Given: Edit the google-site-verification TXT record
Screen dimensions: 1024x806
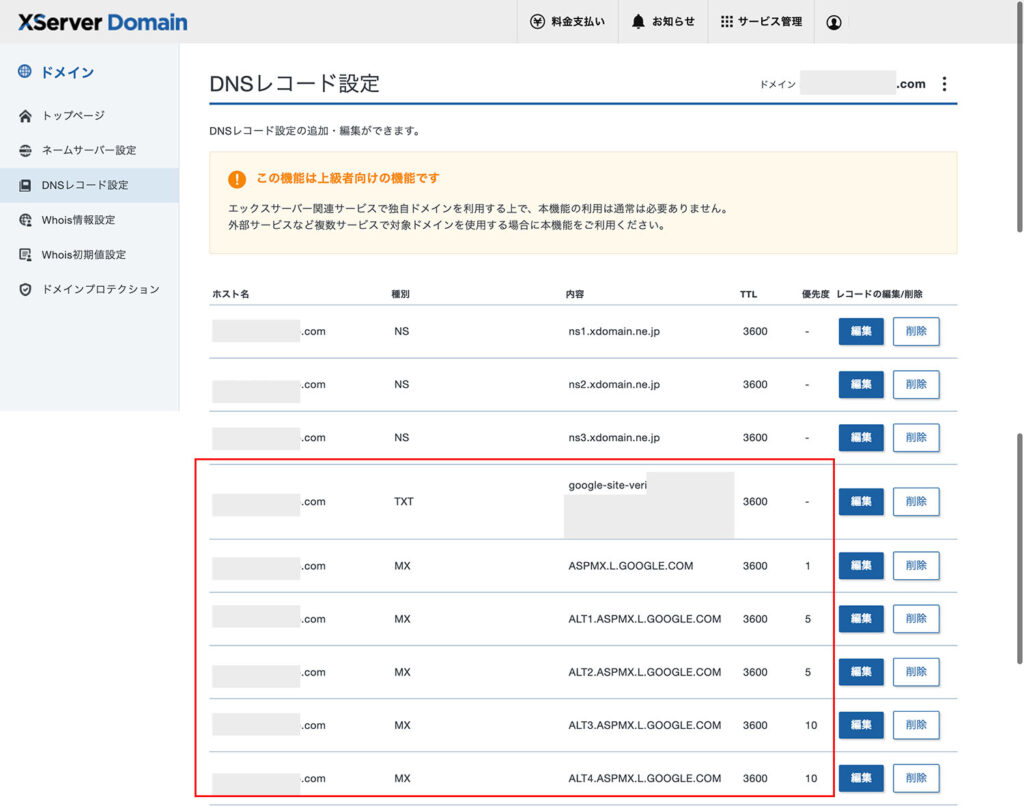Looking at the screenshot, I should pos(861,501).
